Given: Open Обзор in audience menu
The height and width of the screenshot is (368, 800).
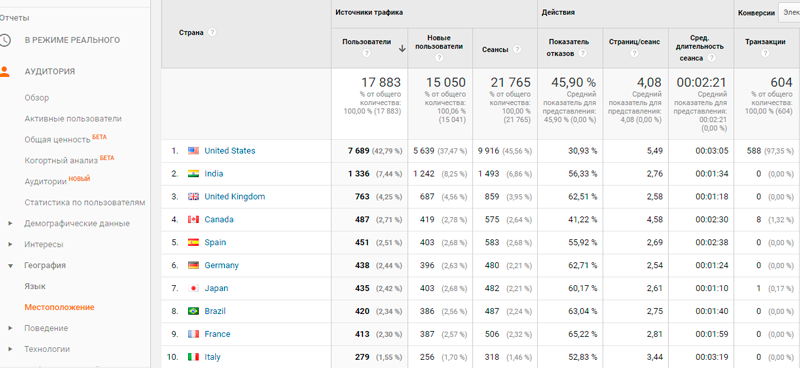Looking at the screenshot, I should pos(37,97).
